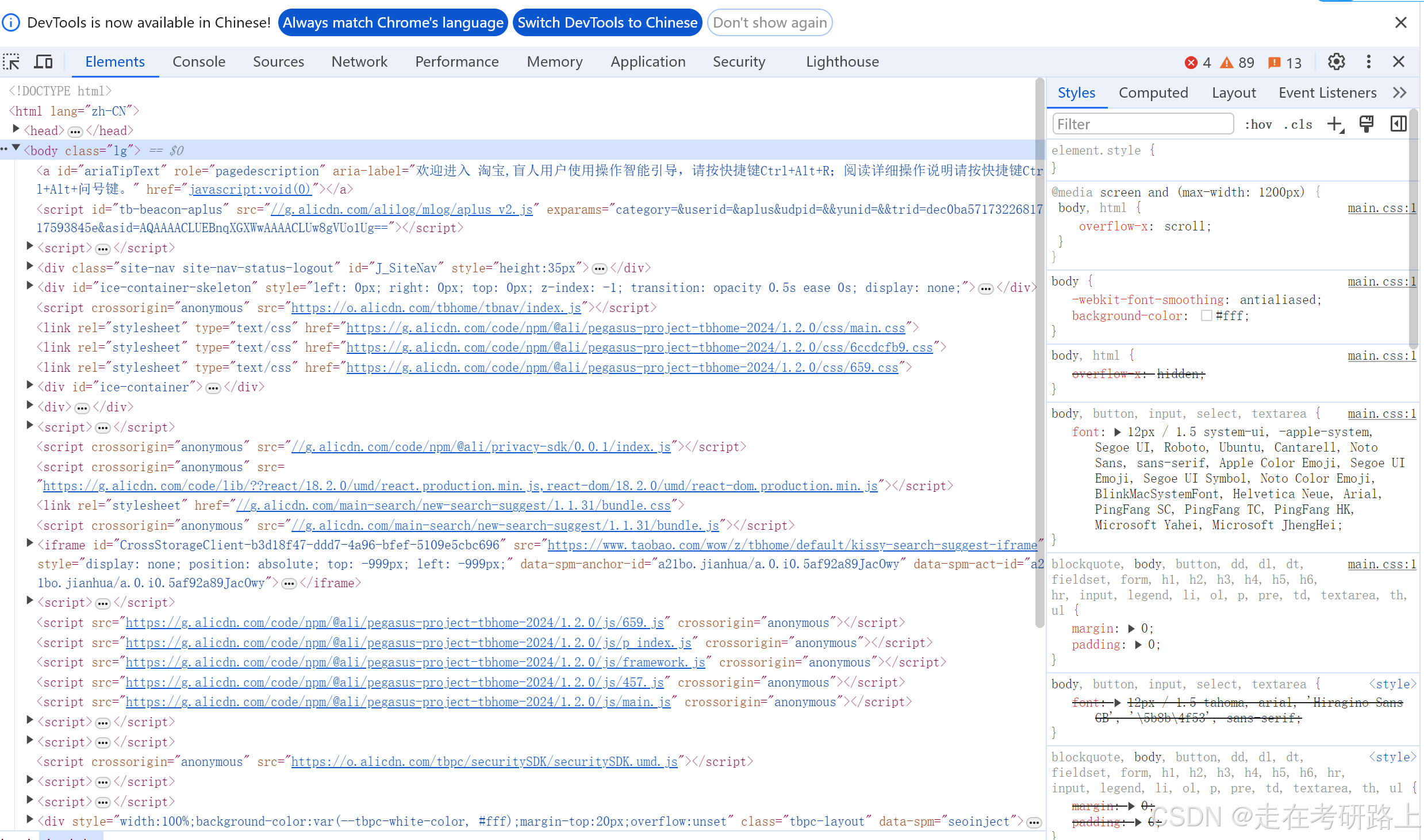Open DevTools settings gear
The image size is (1424, 840).
(x=1336, y=61)
